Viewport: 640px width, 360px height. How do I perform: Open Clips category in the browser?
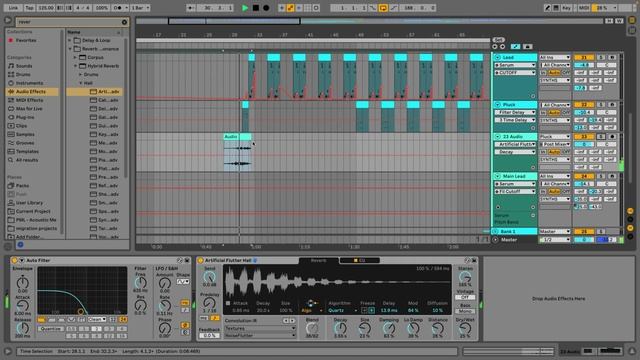coord(21,126)
